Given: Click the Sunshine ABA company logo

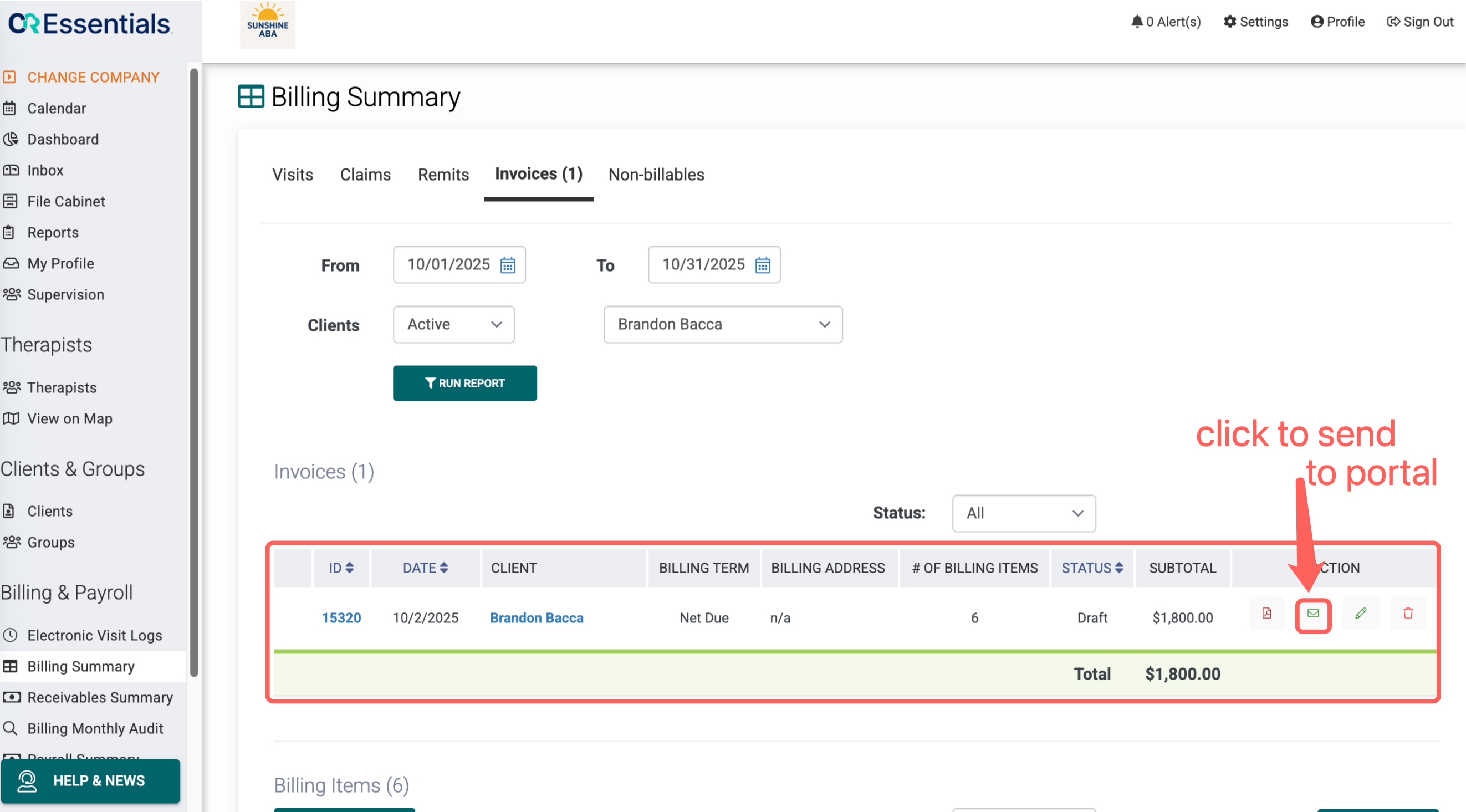Looking at the screenshot, I should (x=268, y=25).
